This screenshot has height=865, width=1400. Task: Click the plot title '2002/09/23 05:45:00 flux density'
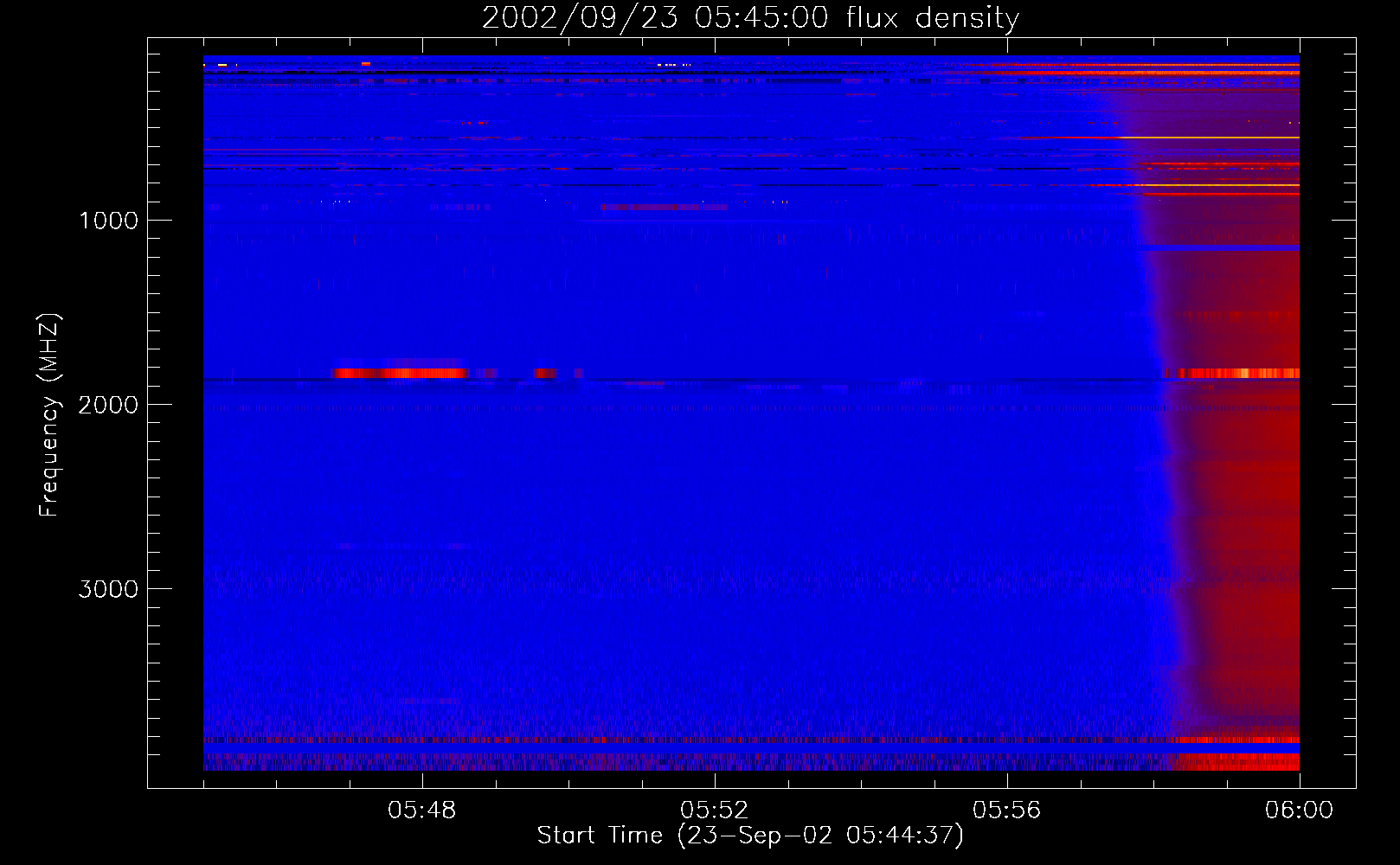750,18
